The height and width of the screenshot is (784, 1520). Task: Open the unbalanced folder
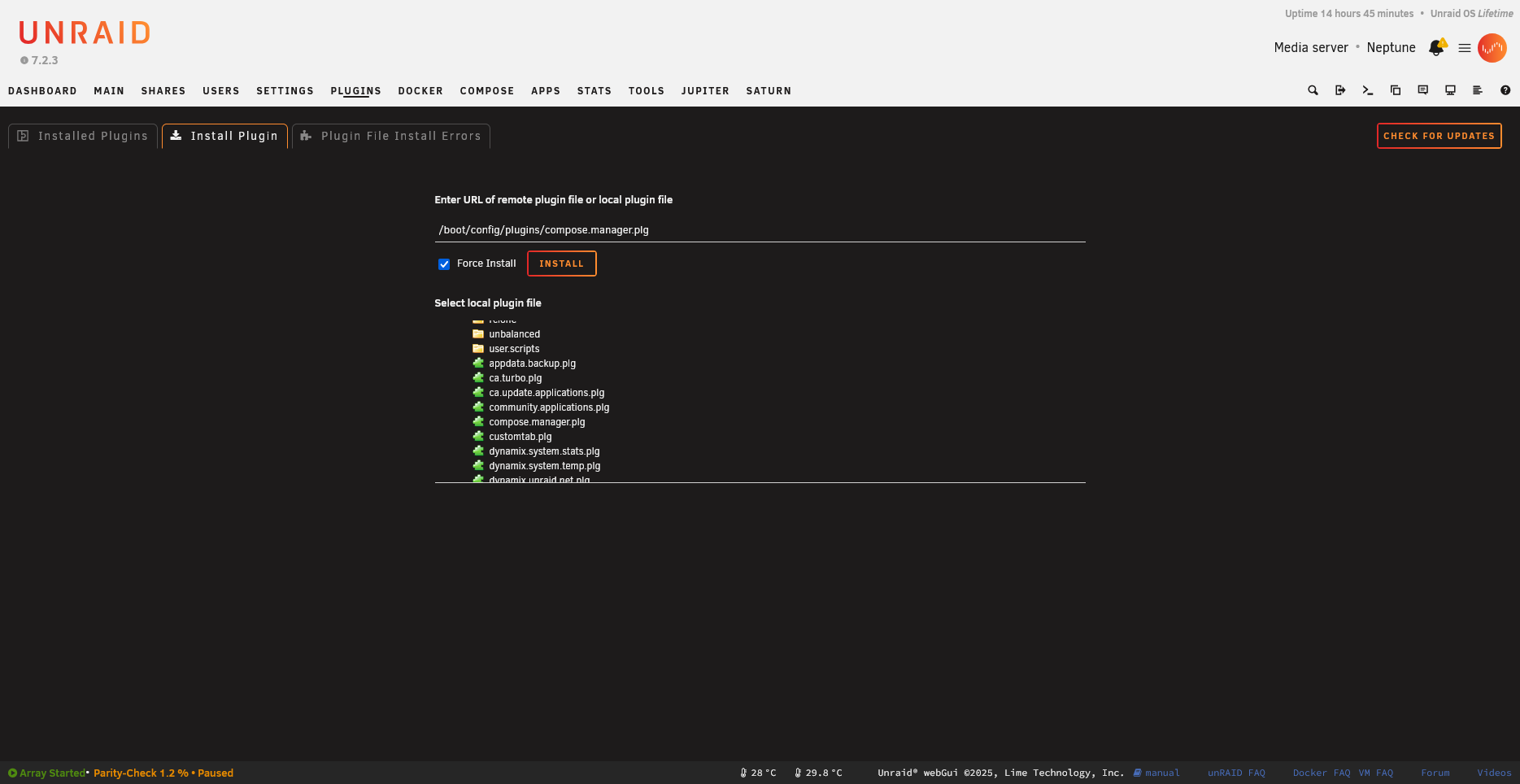point(514,333)
